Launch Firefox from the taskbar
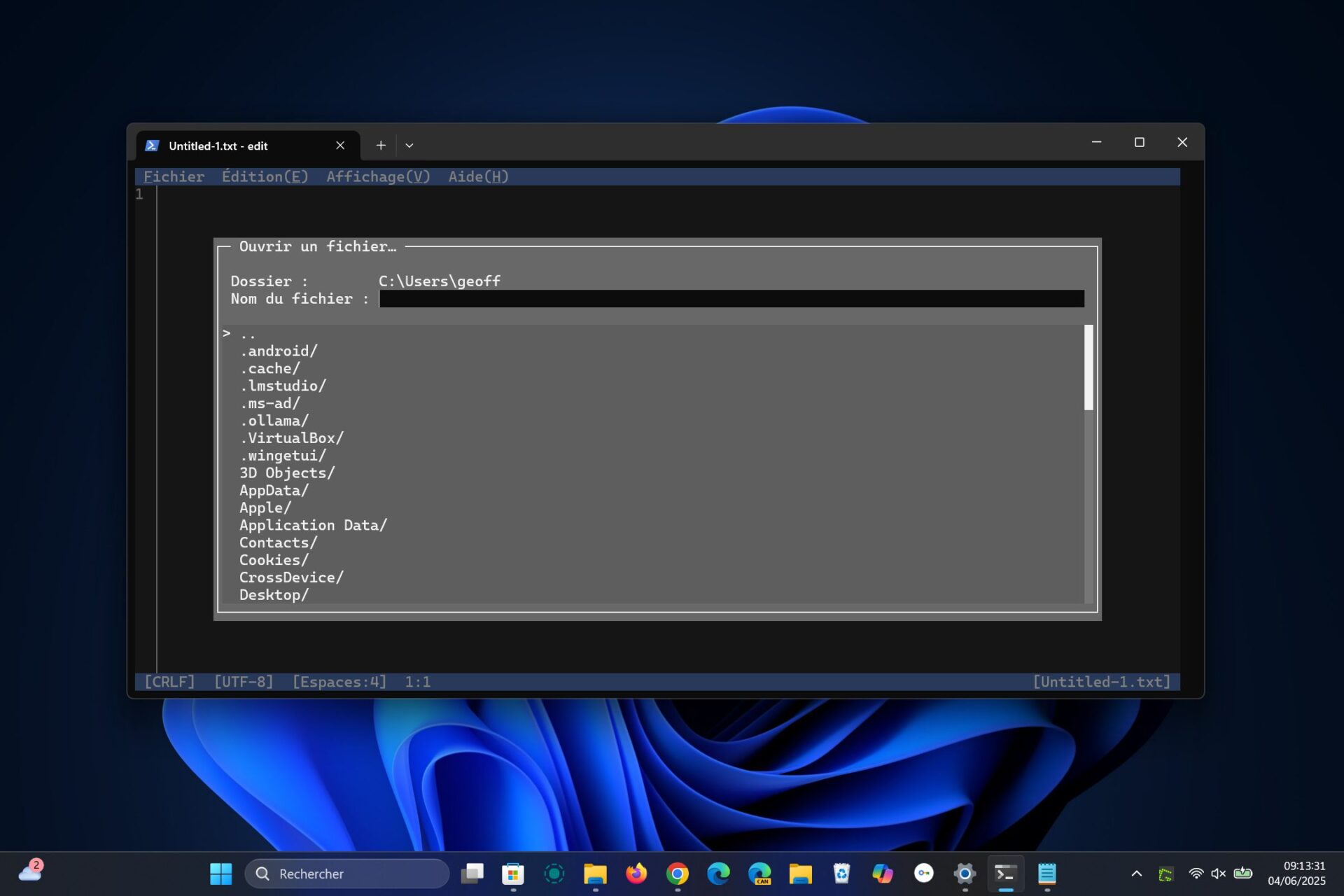 click(x=636, y=874)
